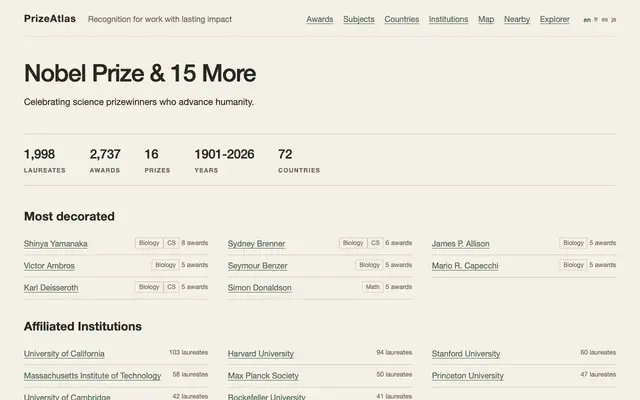Switch language to 'ja'
This screenshot has width=640, height=400.
tap(613, 20)
